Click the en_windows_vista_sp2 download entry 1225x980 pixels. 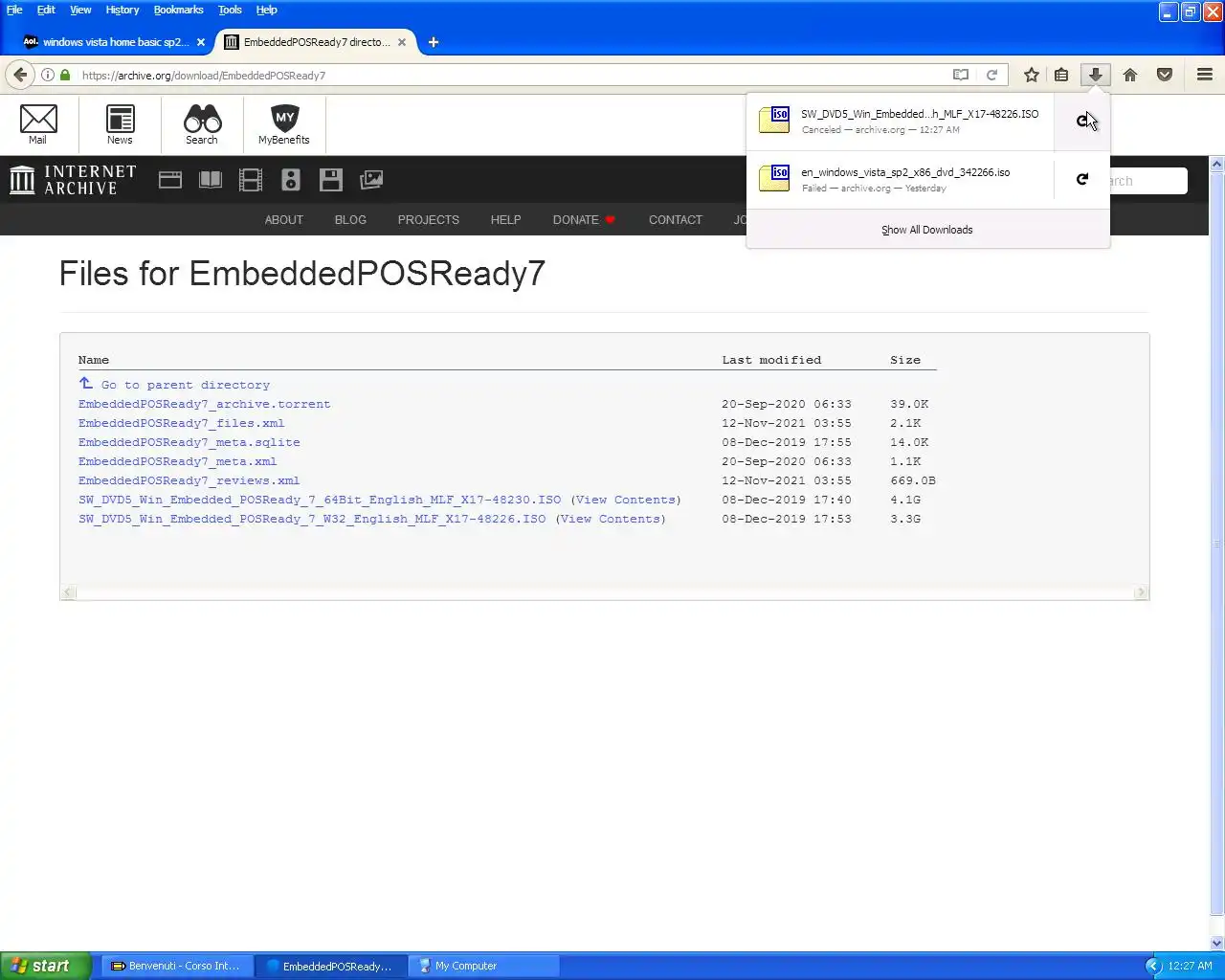point(901,179)
